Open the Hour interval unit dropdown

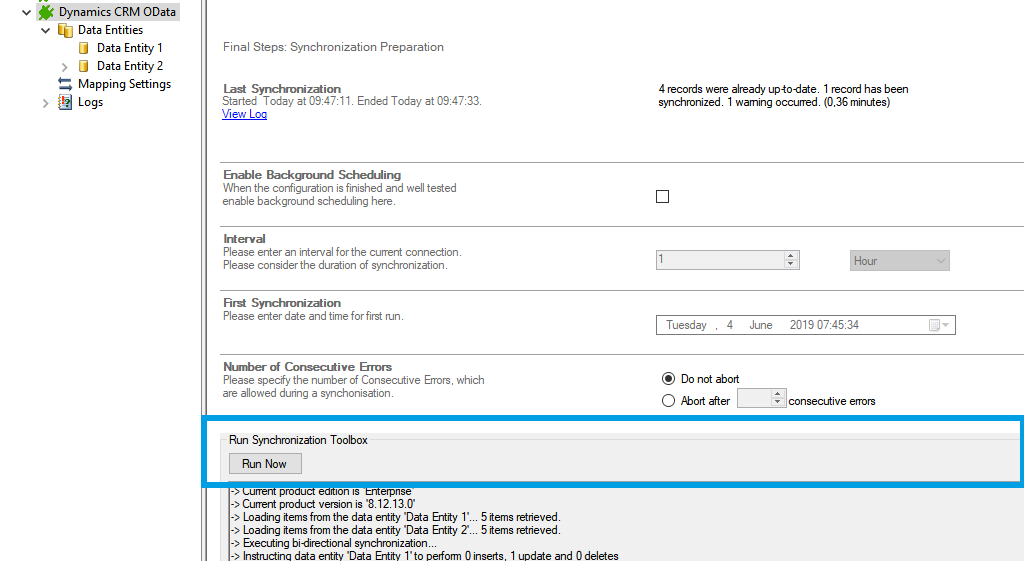899,261
